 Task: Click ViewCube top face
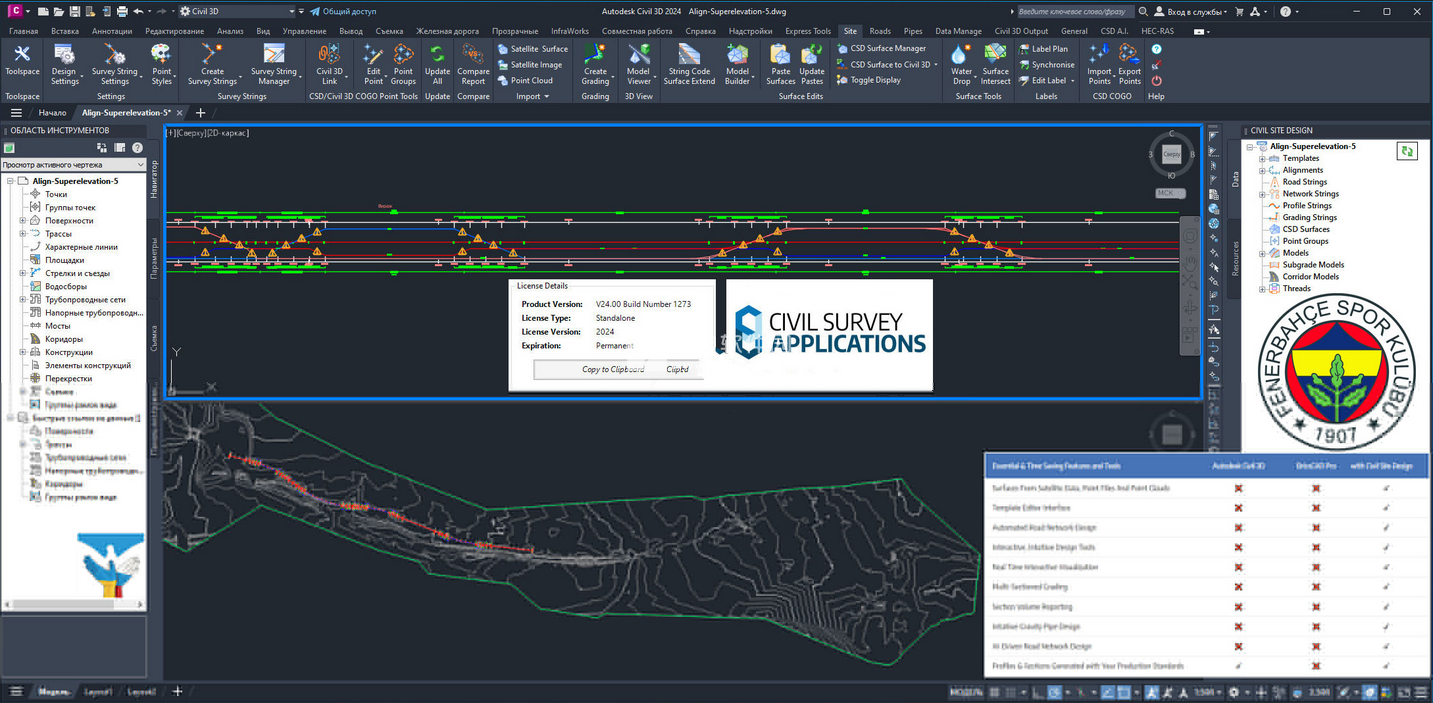tap(1172, 154)
